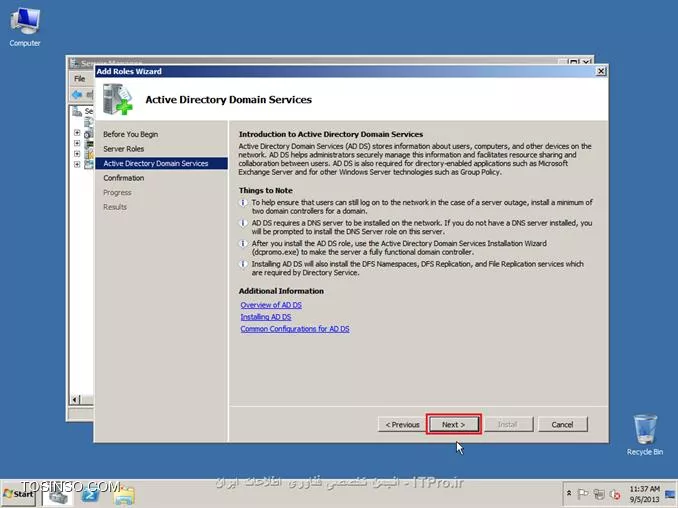Viewport: 678px width, 508px height.
Task: Go to the Server Roles step
Action: tap(124, 149)
